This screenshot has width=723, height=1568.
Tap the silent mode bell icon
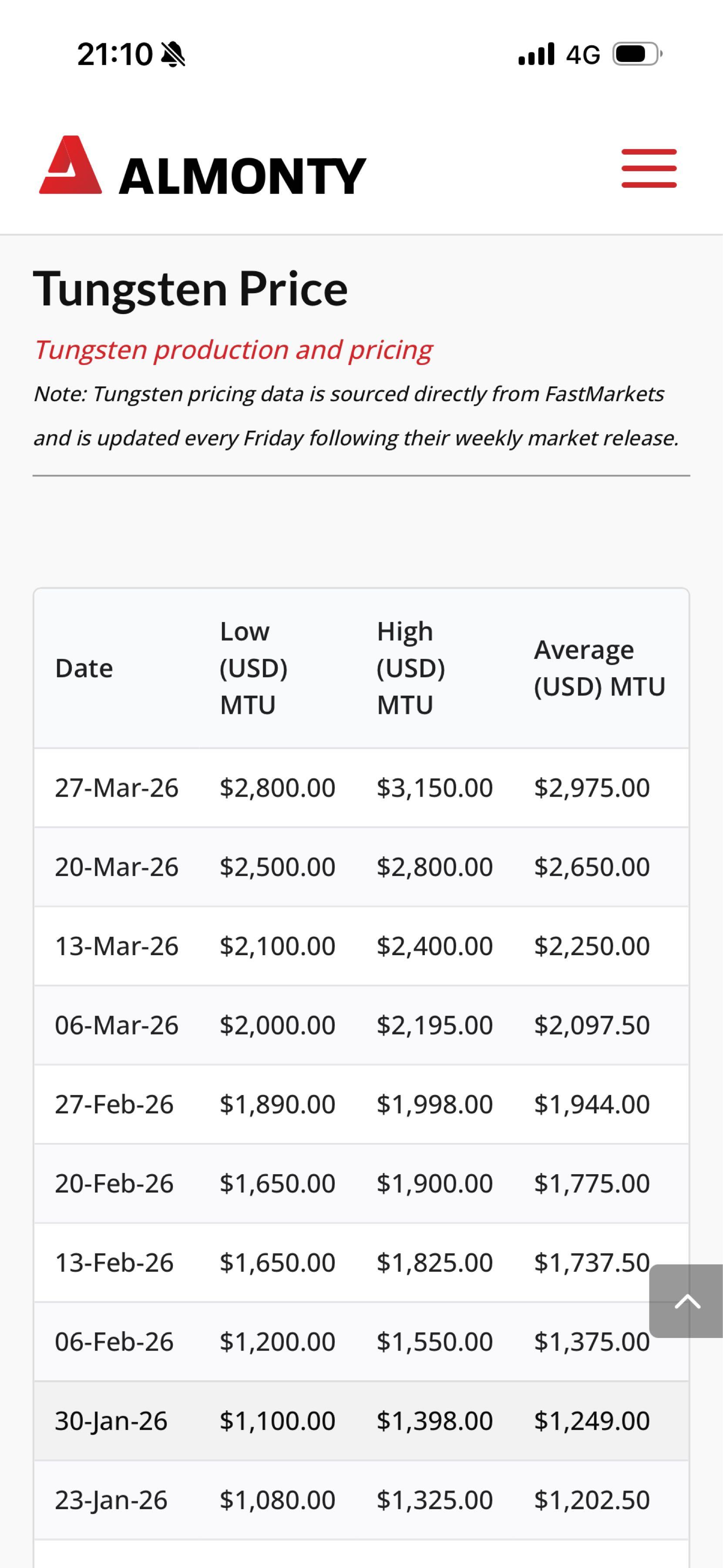(173, 55)
